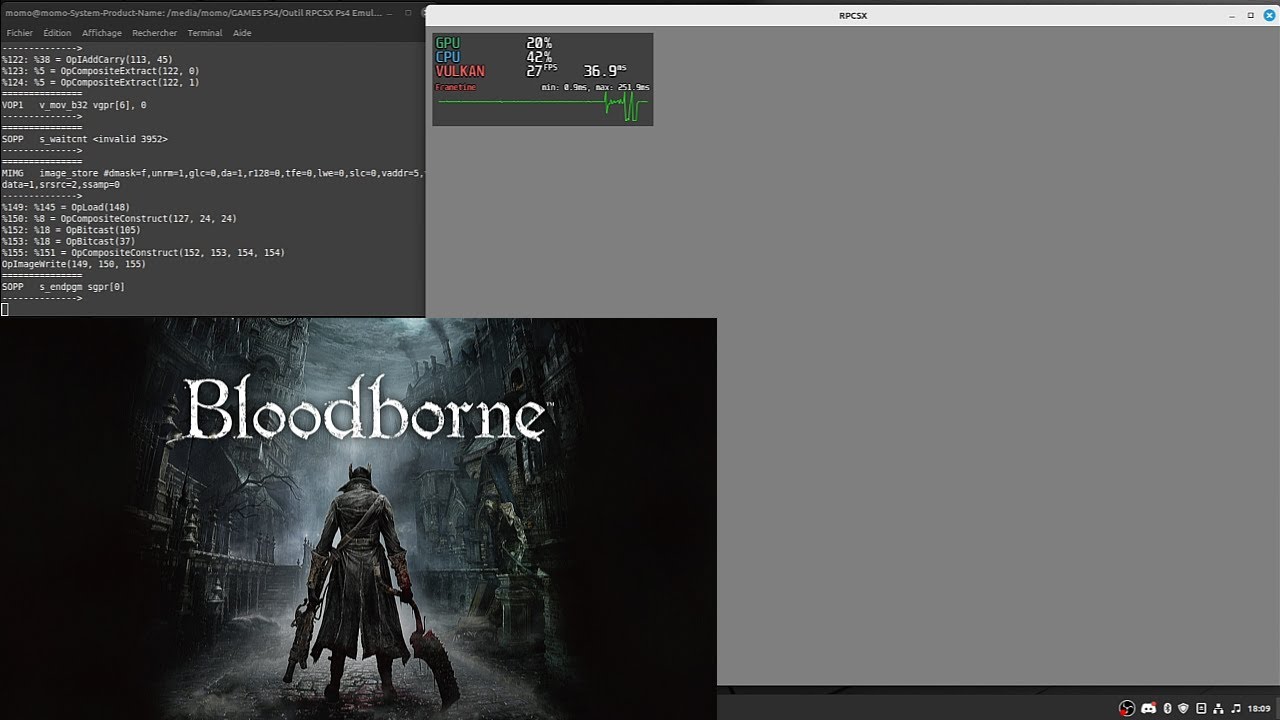The height and width of the screenshot is (720, 1280).
Task: Click terminal line 'VOP1 v_mov_b32 vgpr[6], 0'
Action: [x=74, y=105]
